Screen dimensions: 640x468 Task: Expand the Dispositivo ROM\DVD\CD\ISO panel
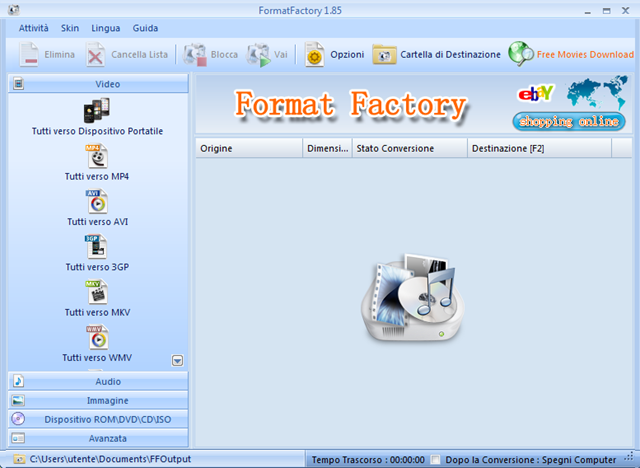point(98,419)
